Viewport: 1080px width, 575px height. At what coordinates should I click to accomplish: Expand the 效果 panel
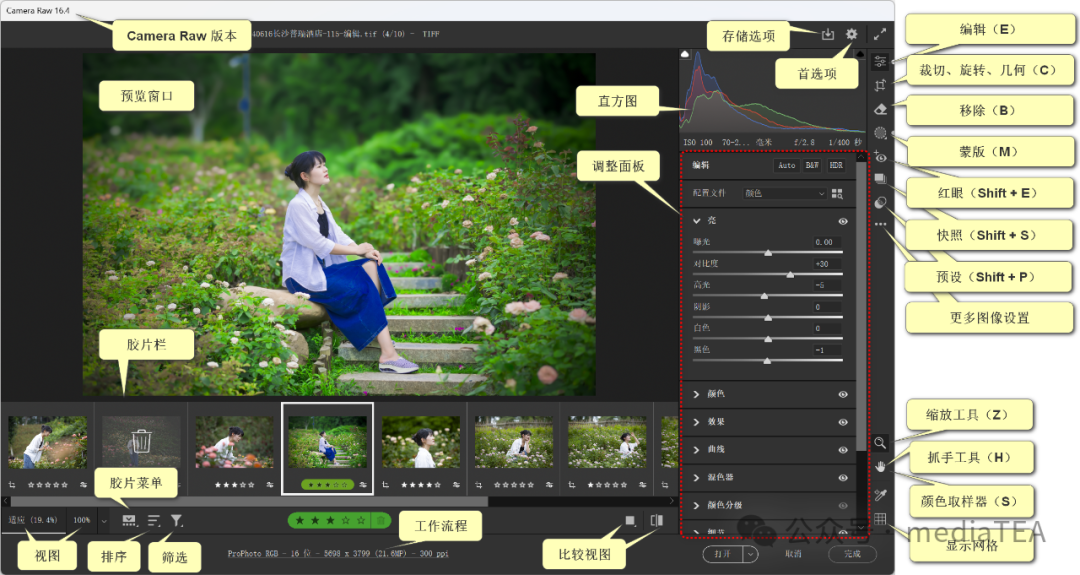click(x=696, y=422)
